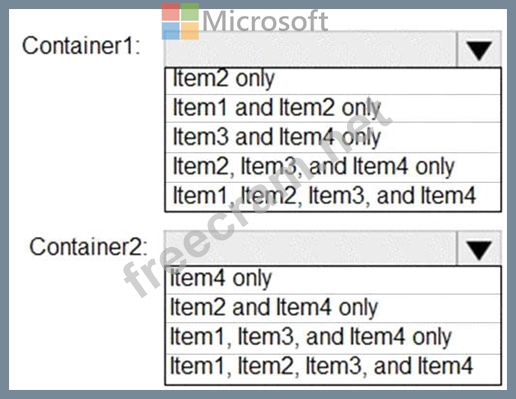
Task: Select 'Item1 and Item2 only' option
Action: (x=333, y=108)
